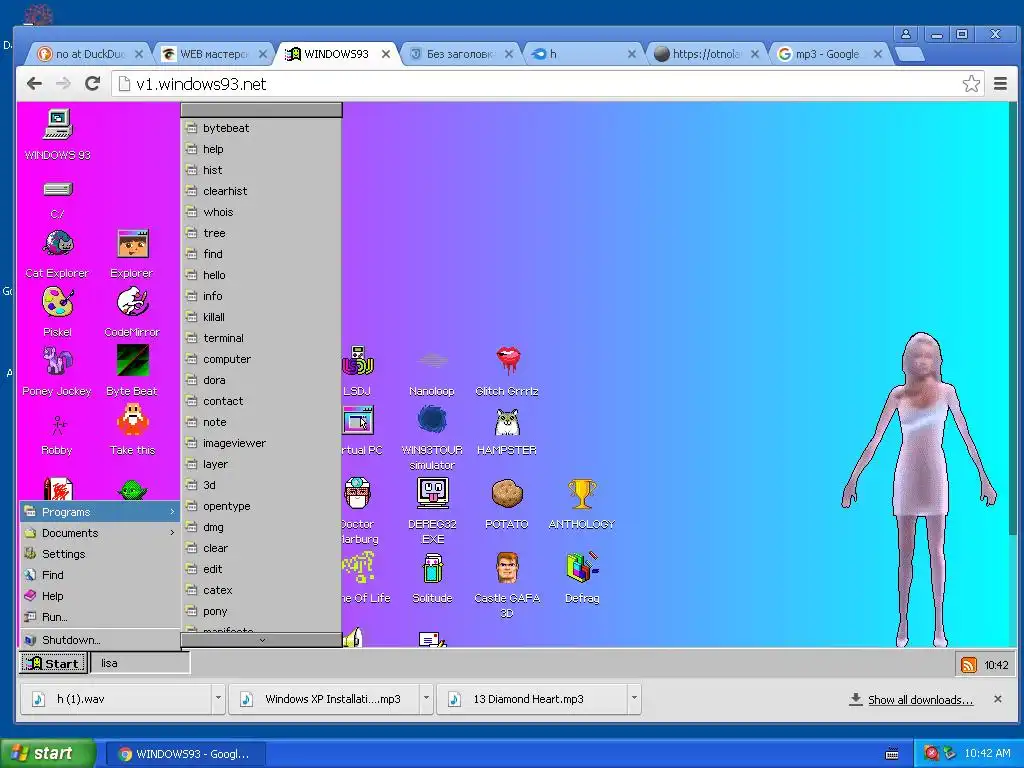Select bytebeat in Programs list
1024x768 pixels.
(x=261, y=128)
